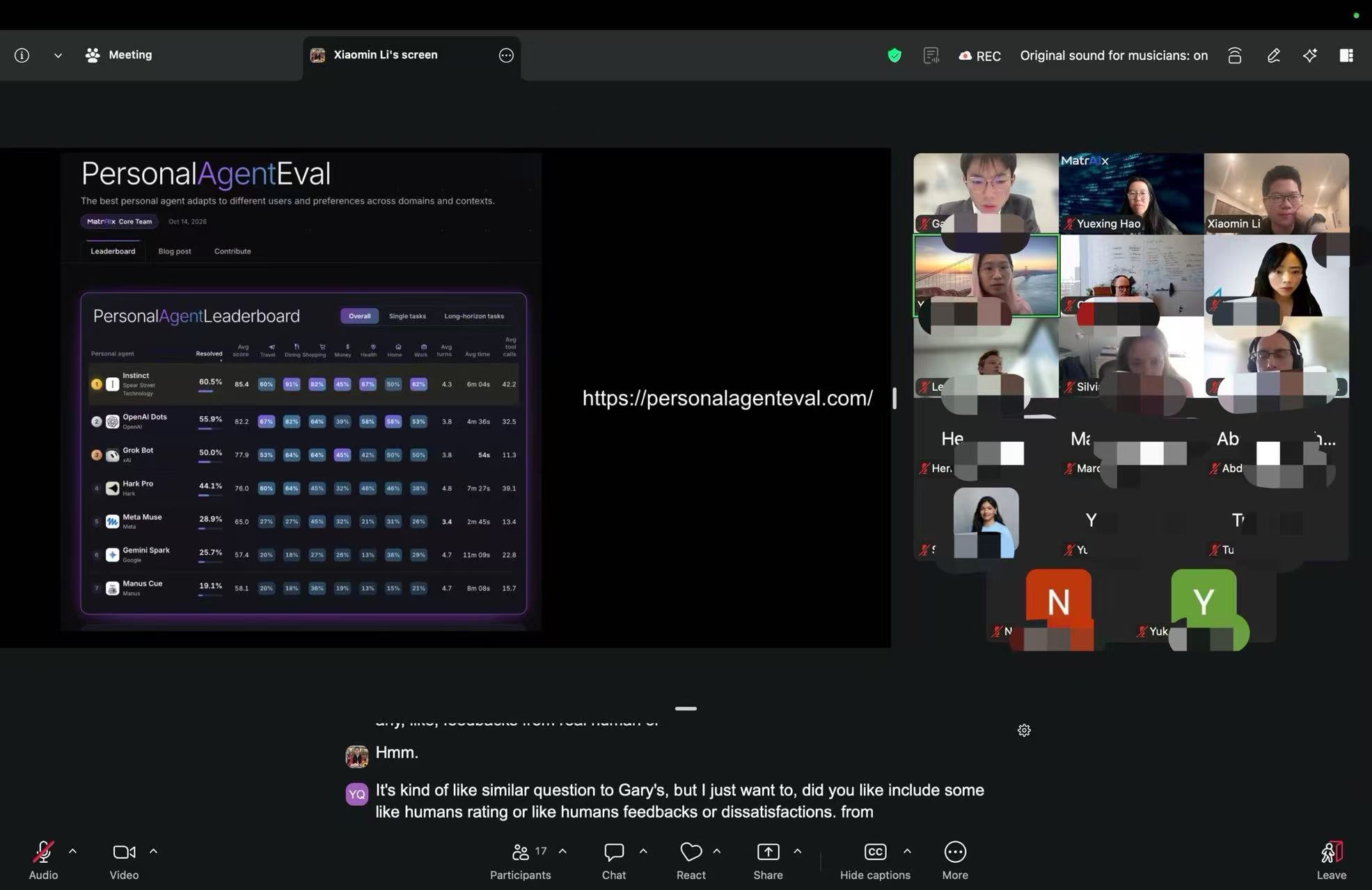Expand the chevron next to meeting info
1372x890 pixels.
click(x=58, y=56)
